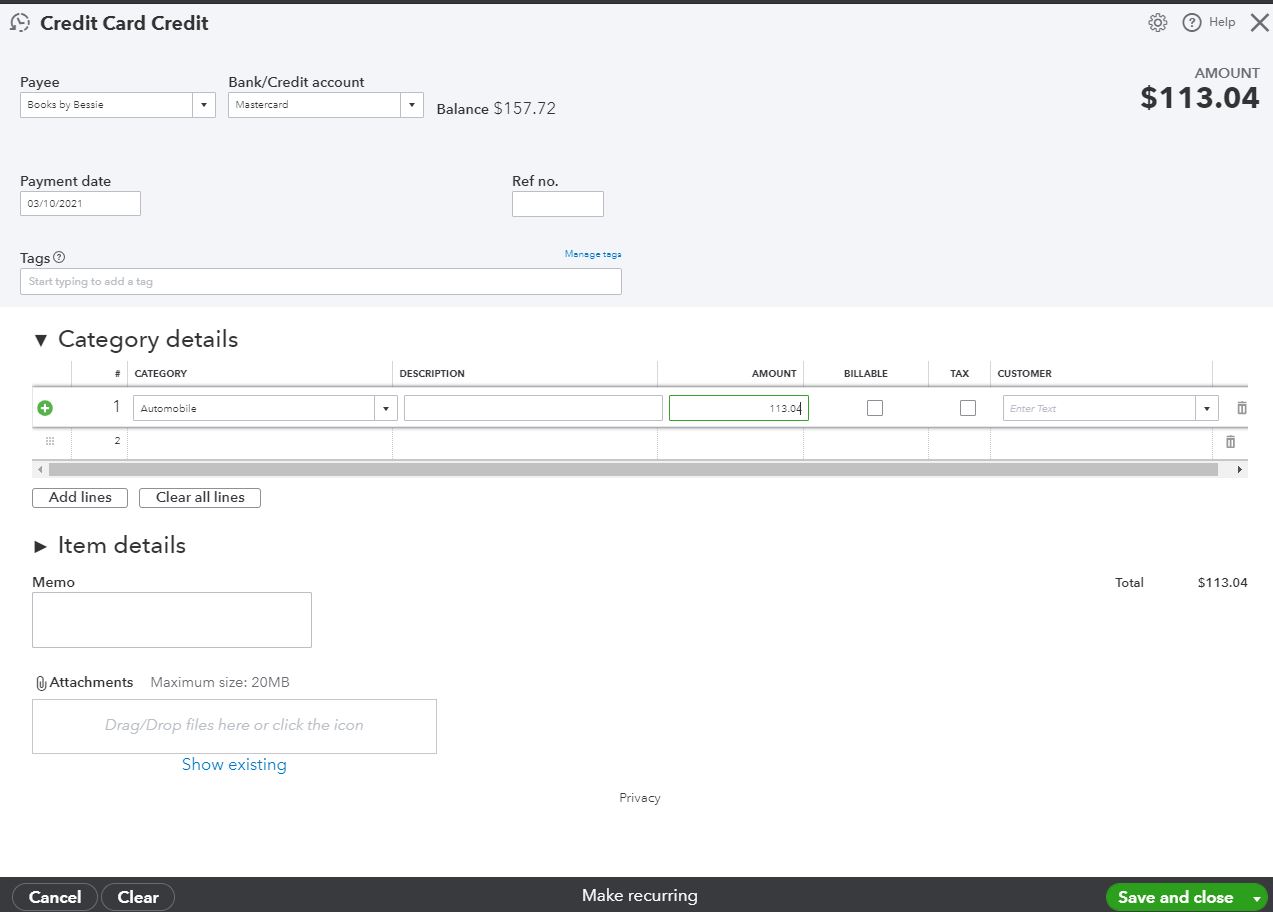Open Manage tags
Viewport: 1273px width, 912px height.
click(x=593, y=254)
